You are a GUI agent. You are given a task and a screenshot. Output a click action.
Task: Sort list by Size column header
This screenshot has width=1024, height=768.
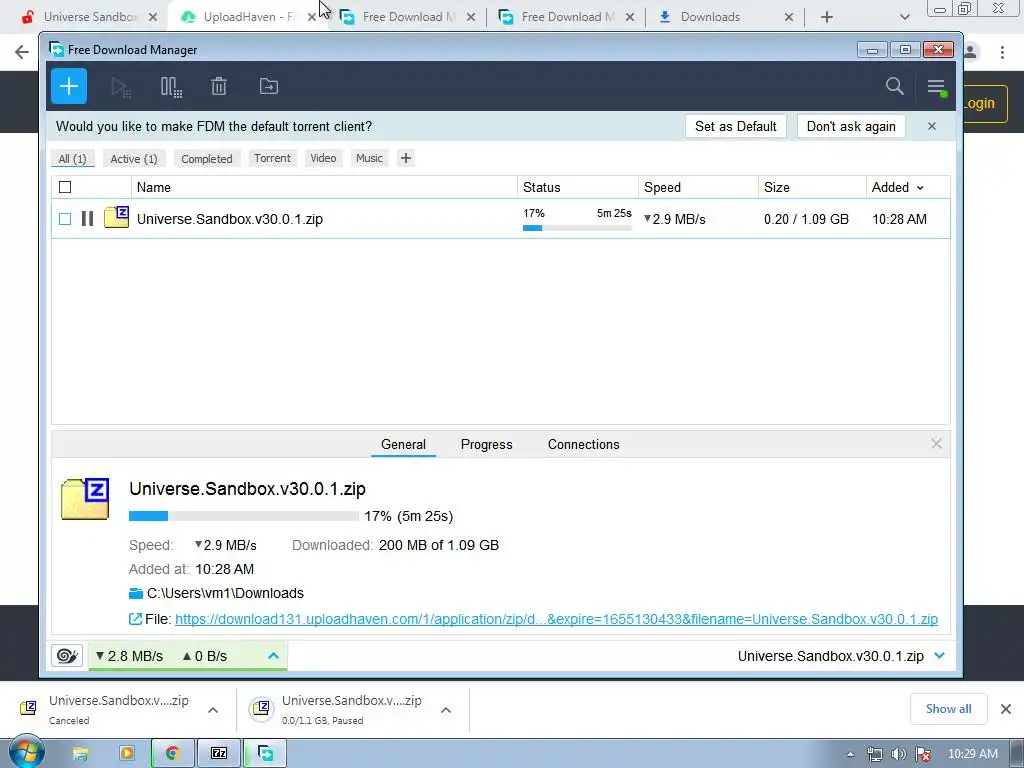click(812, 187)
